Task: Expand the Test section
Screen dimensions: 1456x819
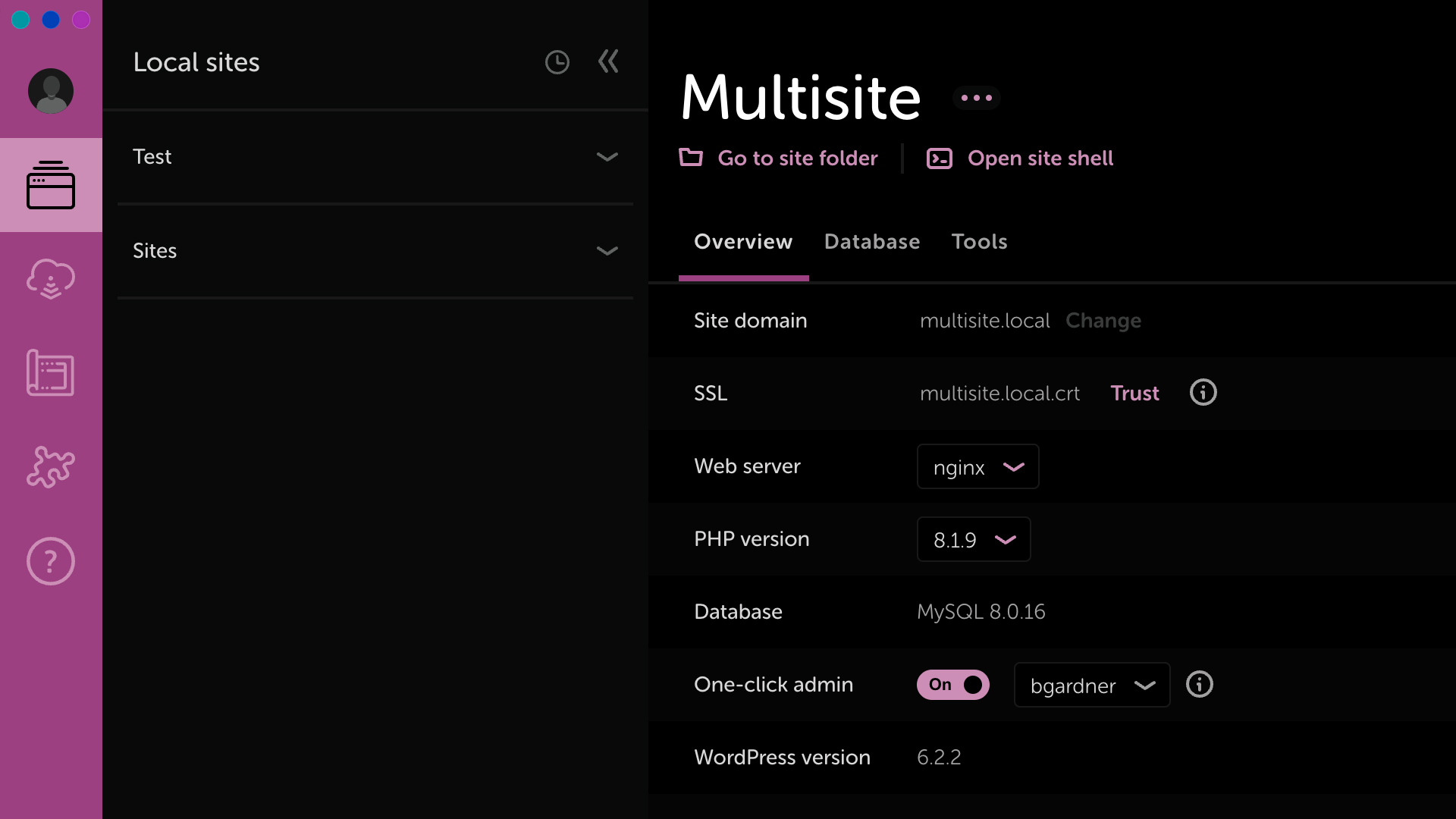Action: pos(608,156)
